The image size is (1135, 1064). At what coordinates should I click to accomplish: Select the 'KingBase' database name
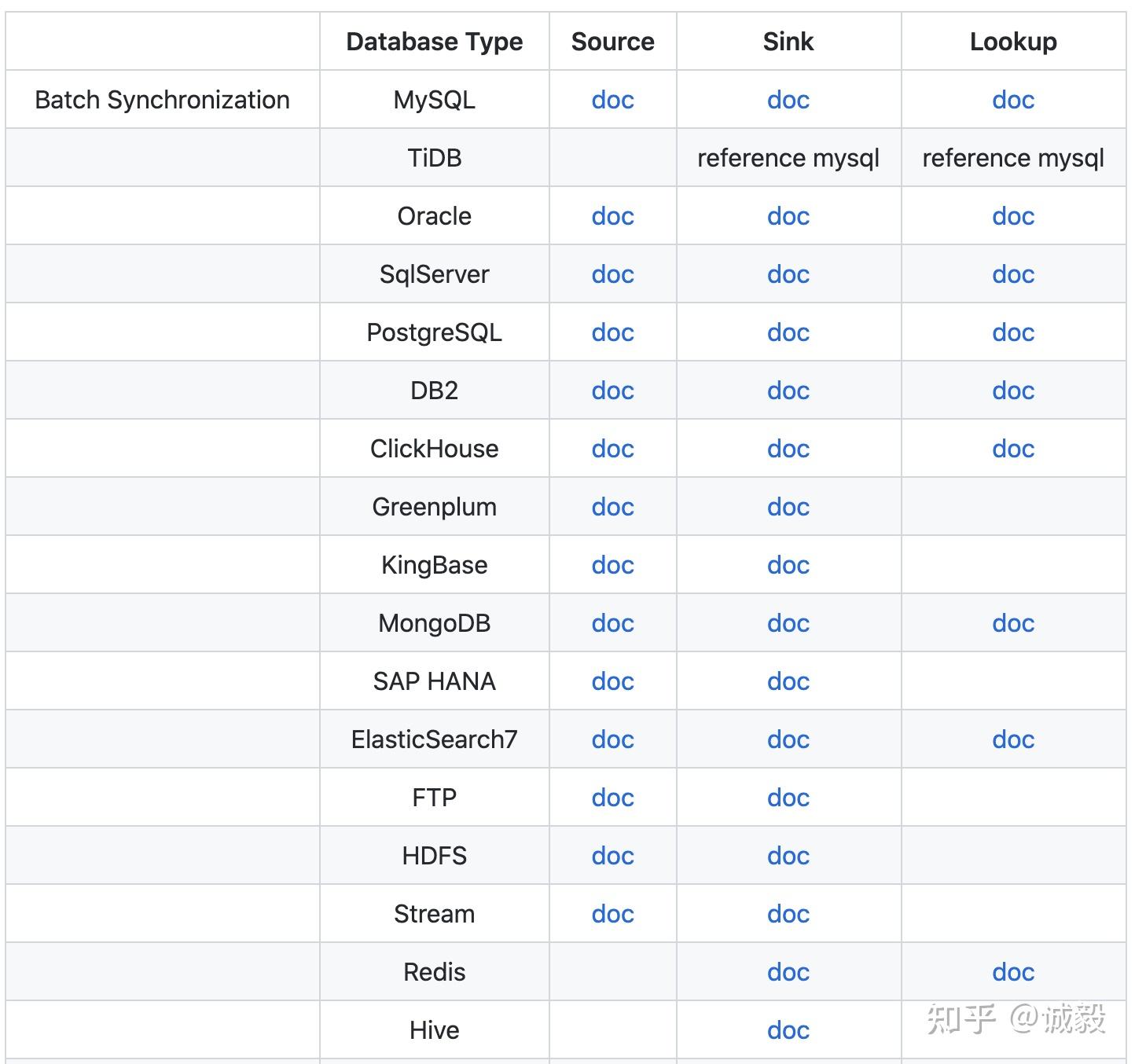coord(435,565)
